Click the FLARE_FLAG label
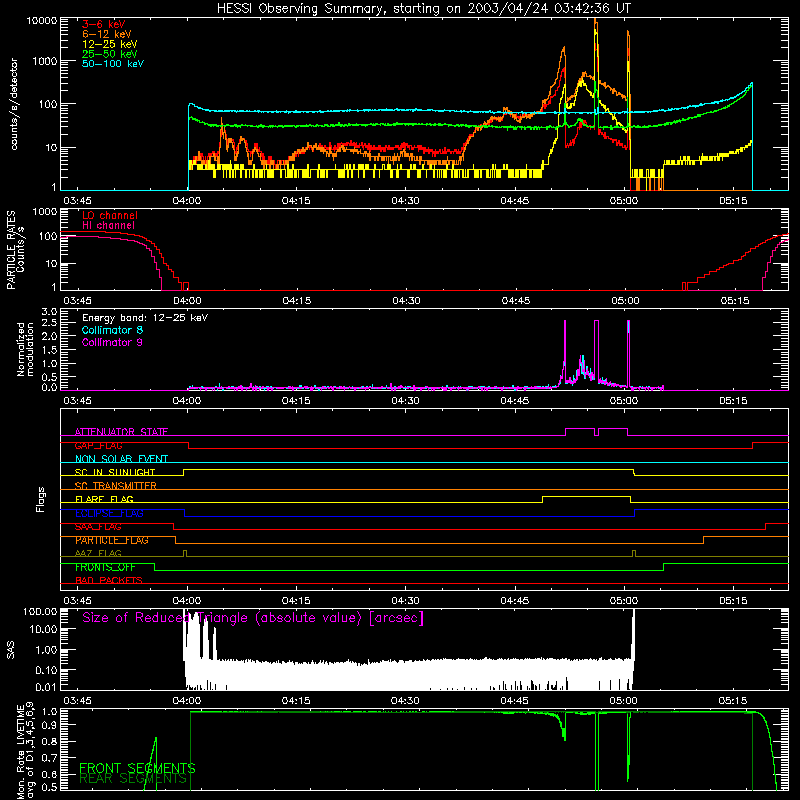The image size is (800, 800). tap(104, 499)
